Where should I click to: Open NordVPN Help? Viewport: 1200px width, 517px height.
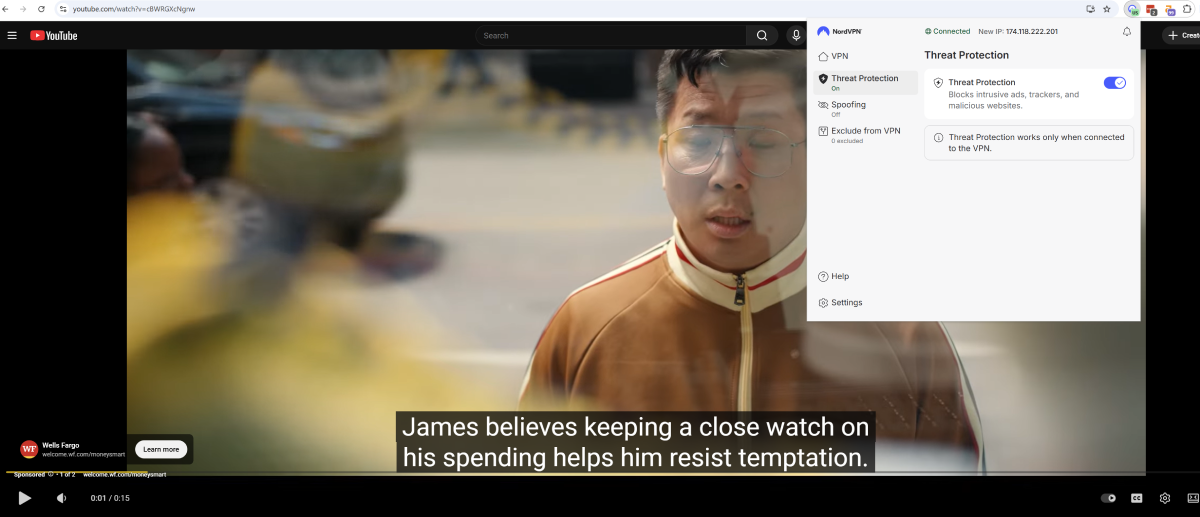(x=834, y=276)
